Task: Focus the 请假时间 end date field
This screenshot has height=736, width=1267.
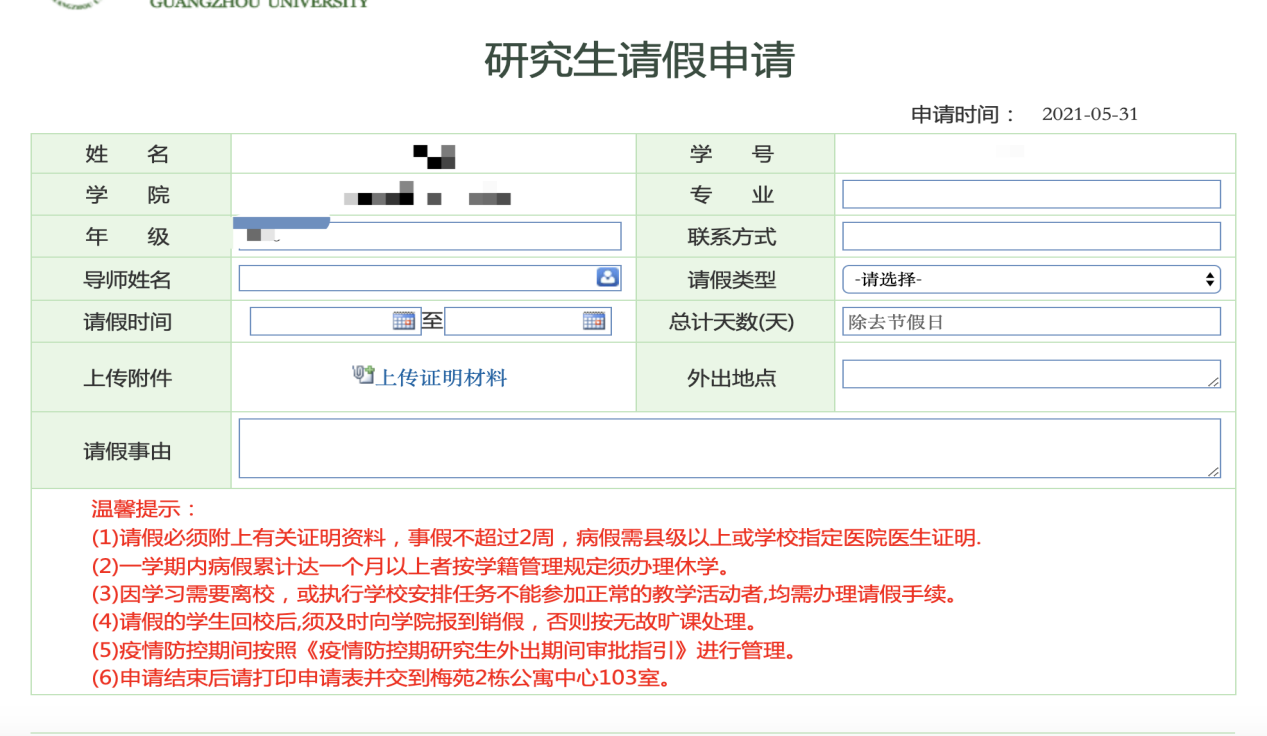Action: pos(512,321)
